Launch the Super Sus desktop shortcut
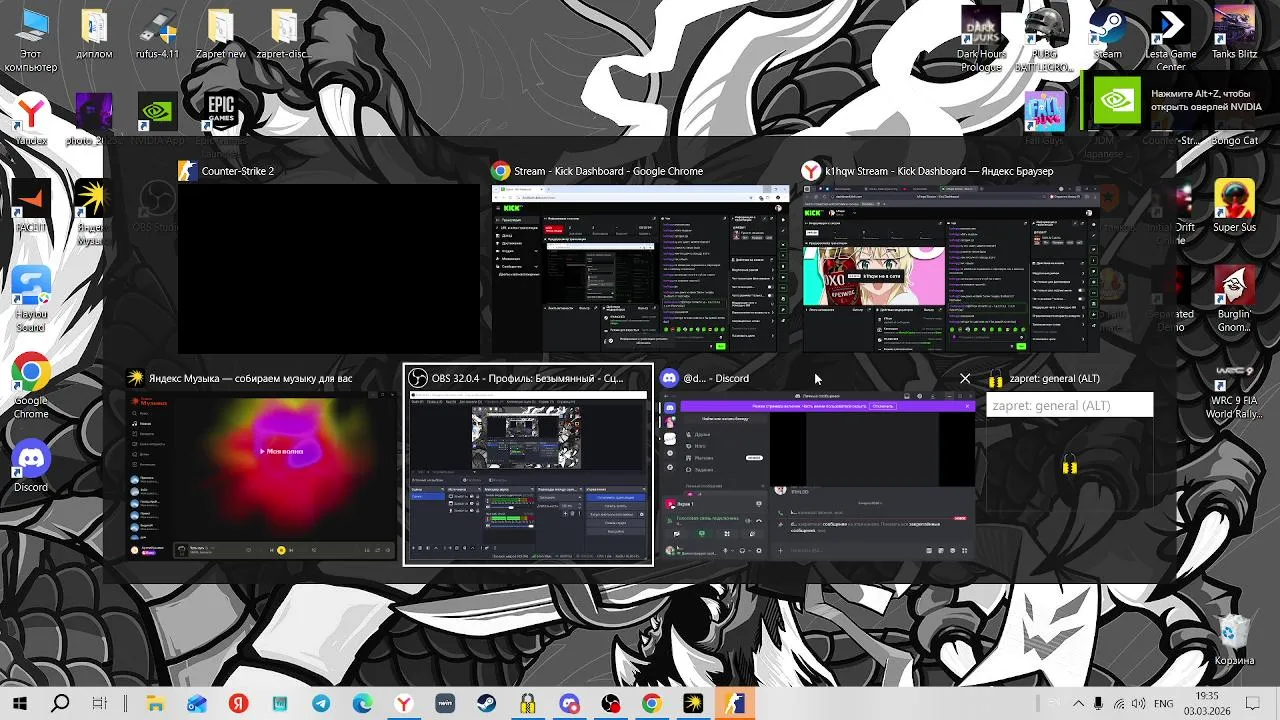1280x720 pixels. click(1235, 207)
